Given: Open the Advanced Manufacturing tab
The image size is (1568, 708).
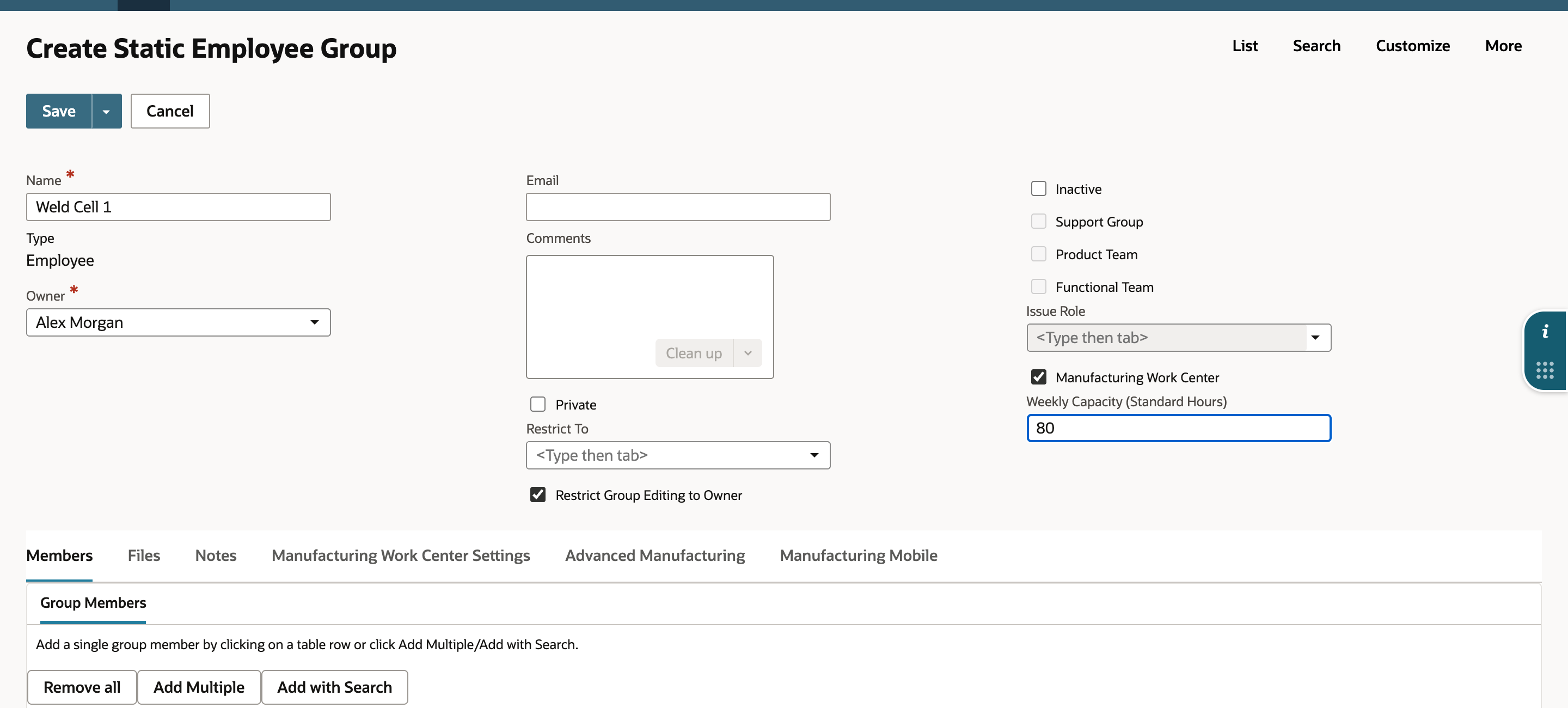Looking at the screenshot, I should (x=655, y=556).
